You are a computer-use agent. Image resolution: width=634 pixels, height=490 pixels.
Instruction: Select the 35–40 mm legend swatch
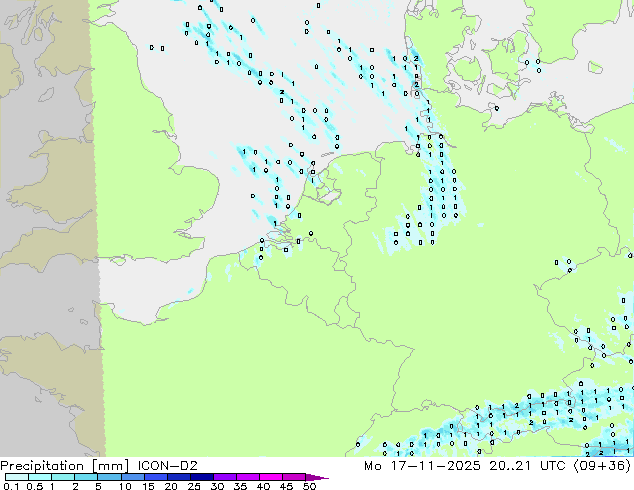click(247, 477)
